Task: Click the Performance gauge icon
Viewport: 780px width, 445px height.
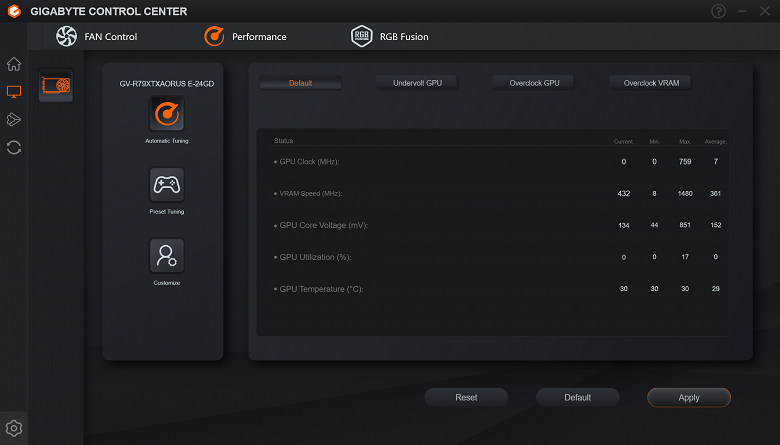Action: coord(214,36)
